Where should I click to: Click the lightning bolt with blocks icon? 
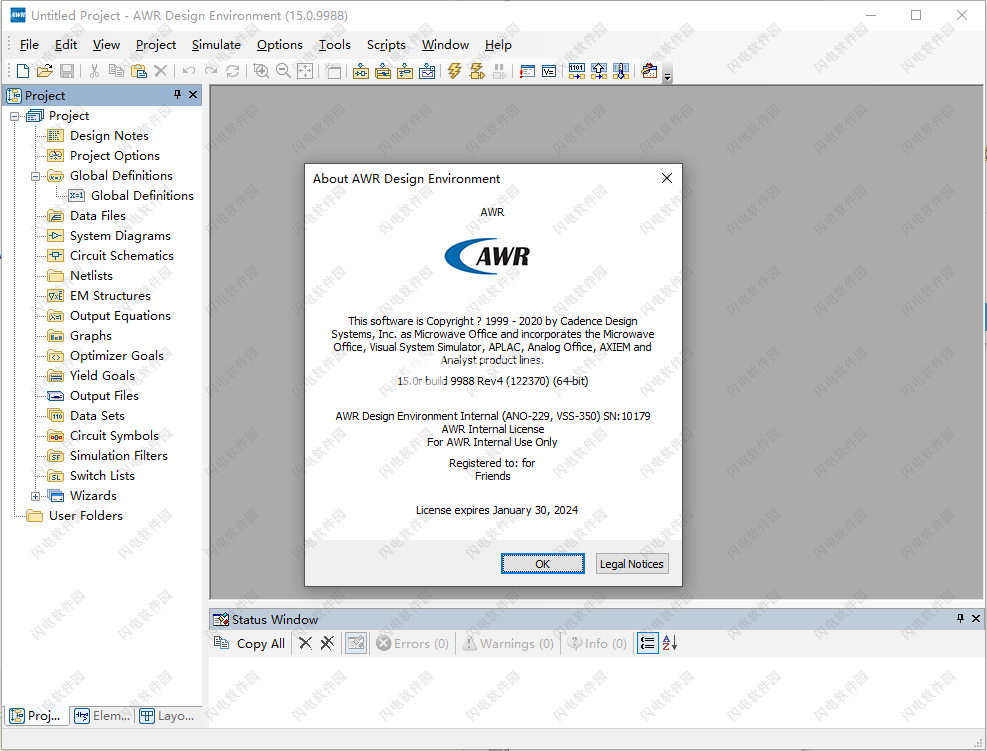477,71
